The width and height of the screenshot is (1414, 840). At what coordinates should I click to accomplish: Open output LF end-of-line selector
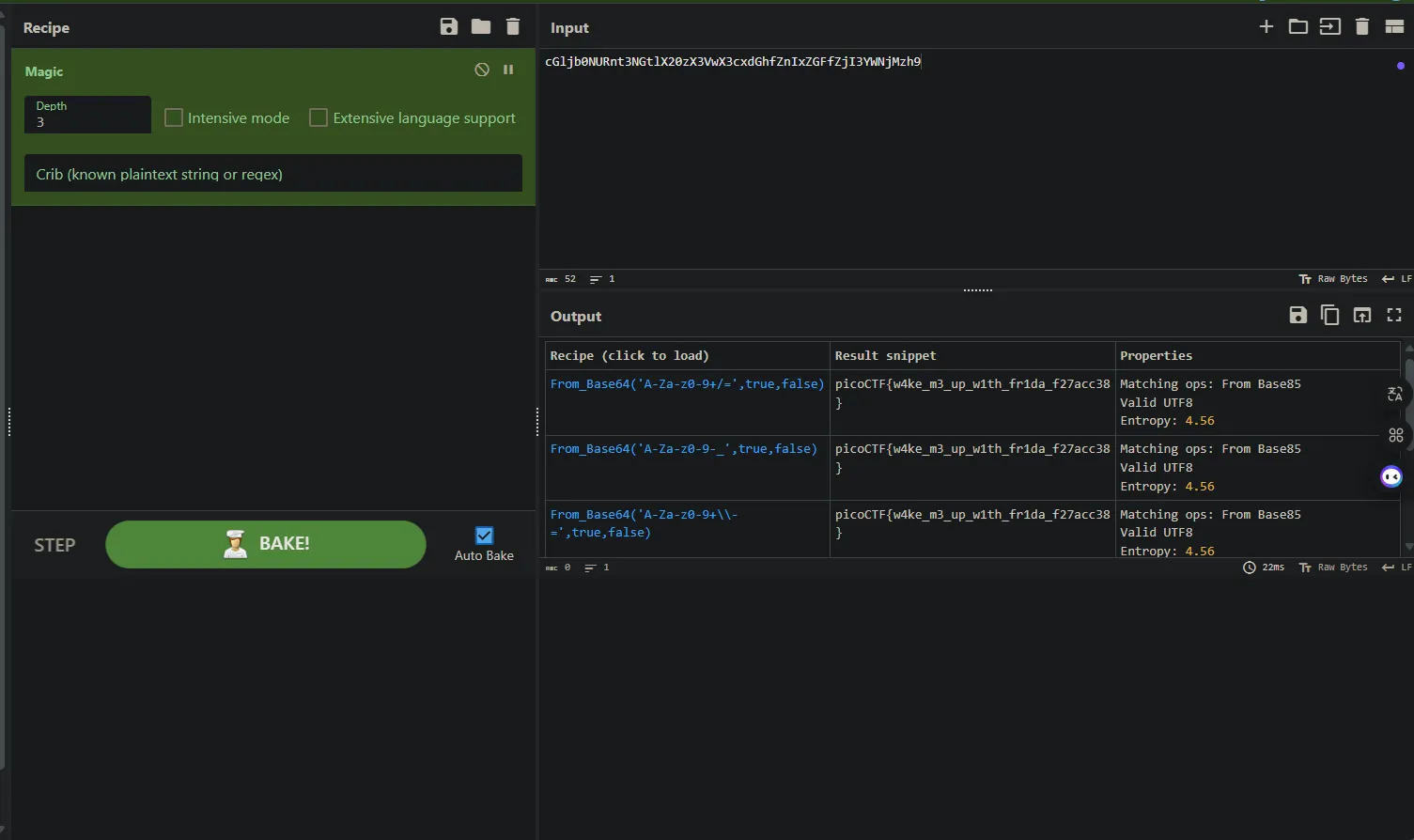click(1397, 568)
